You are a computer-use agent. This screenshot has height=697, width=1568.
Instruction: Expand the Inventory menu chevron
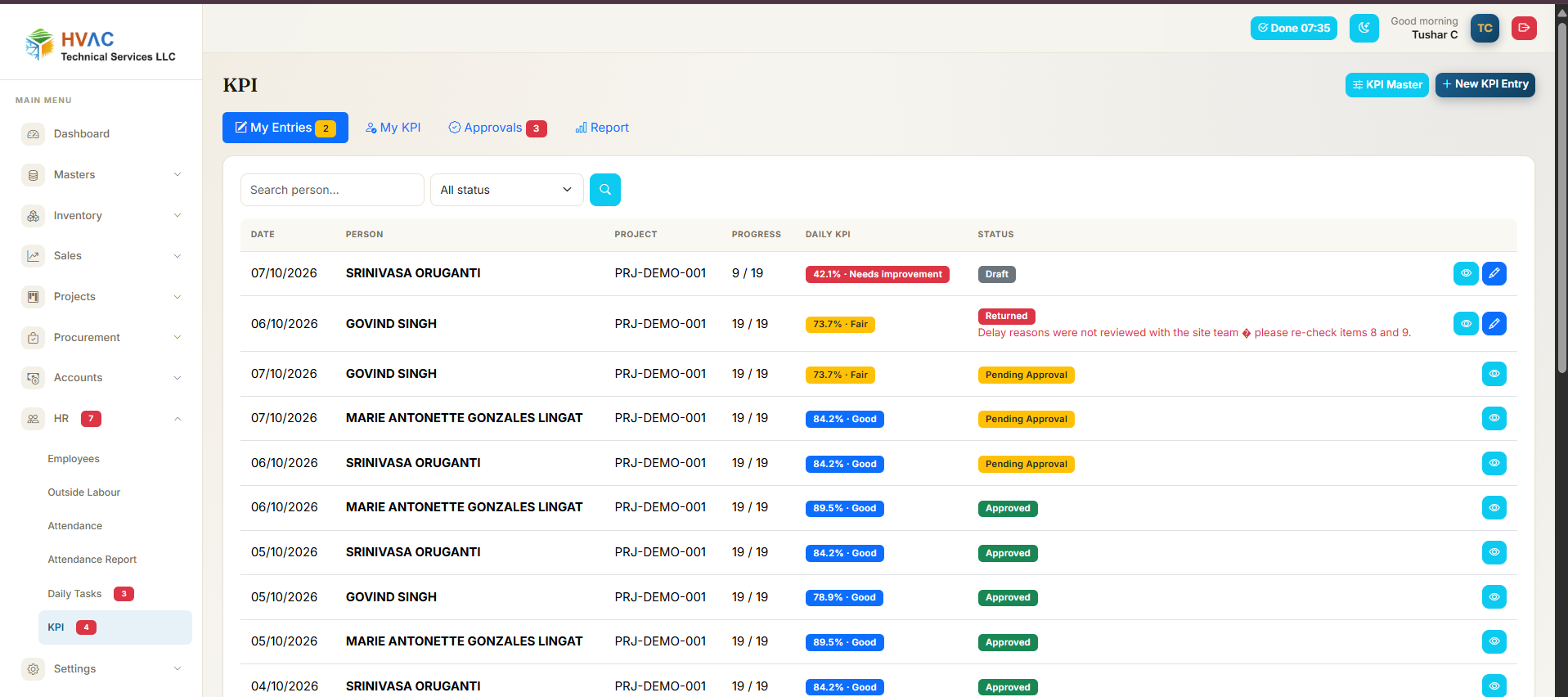point(177,215)
